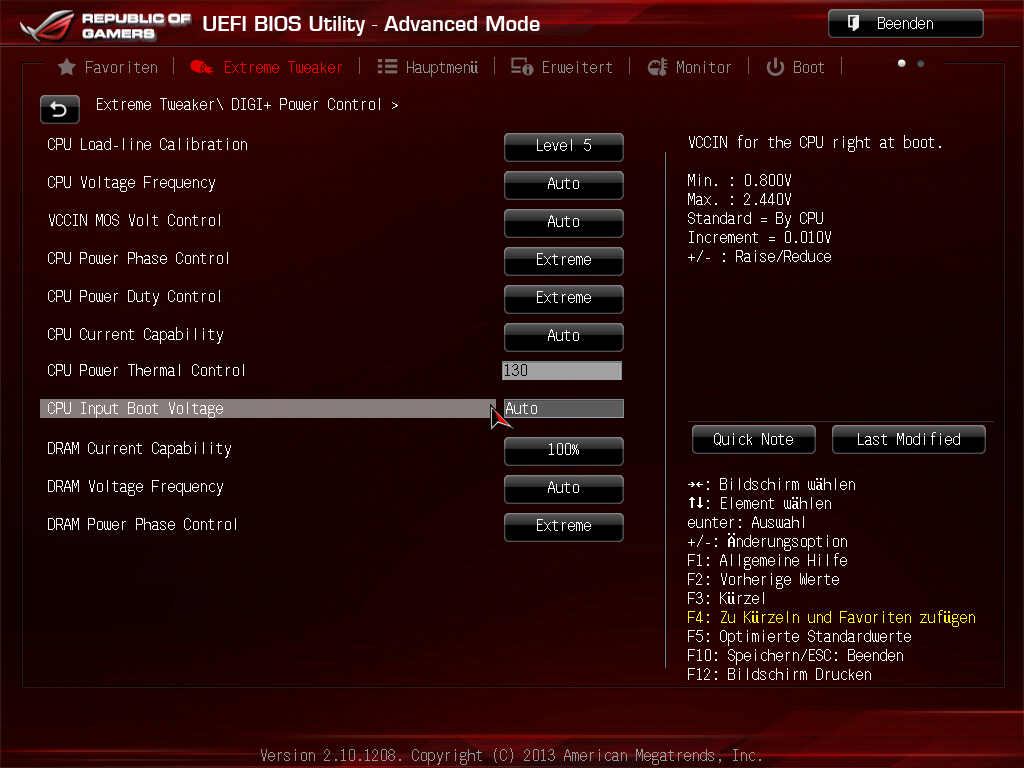Select the VCCIN MOS Volt Control label
The image size is (1024, 768).
pos(135,220)
